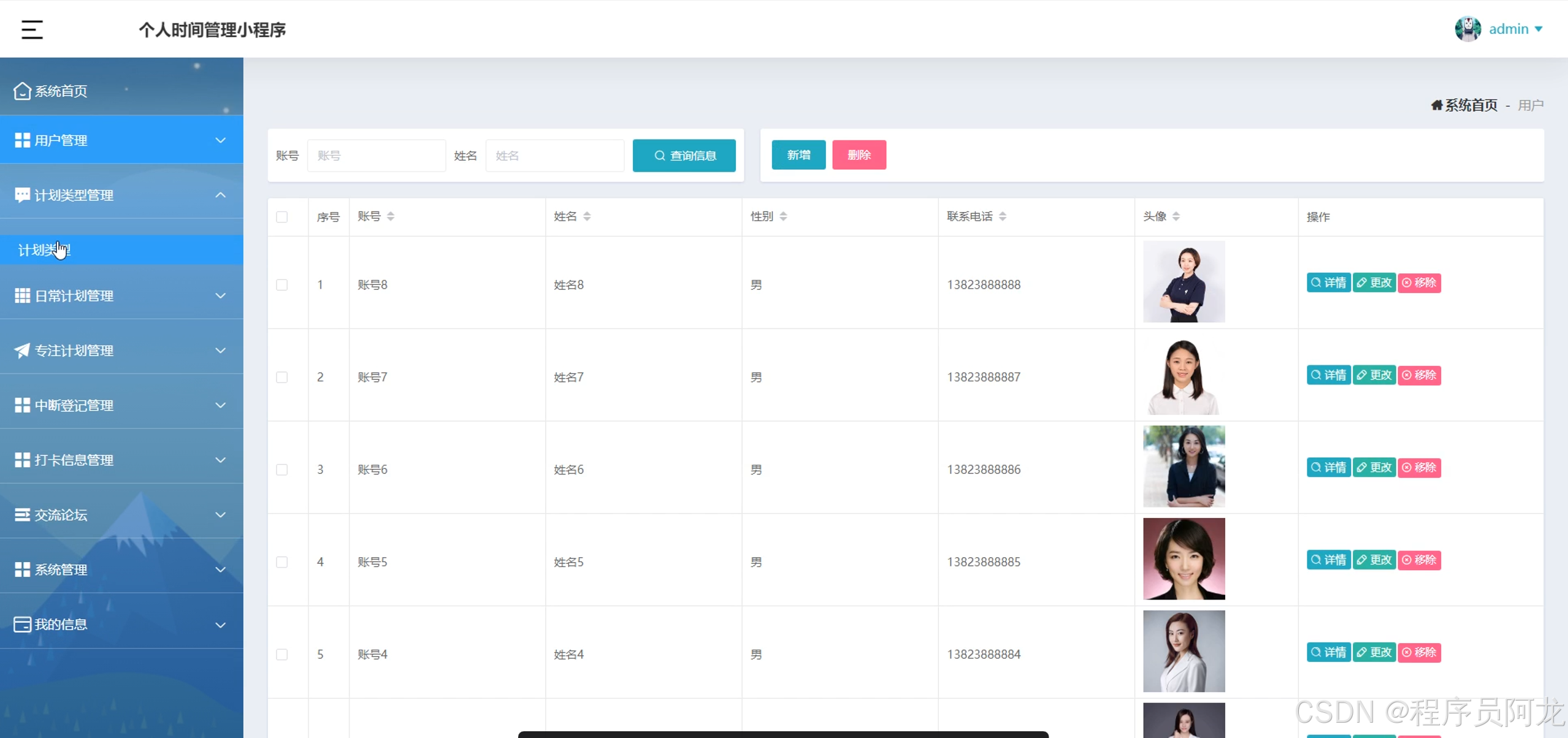The image size is (1568, 738).
Task: Select 计划类型 submenu item
Action: (x=44, y=250)
